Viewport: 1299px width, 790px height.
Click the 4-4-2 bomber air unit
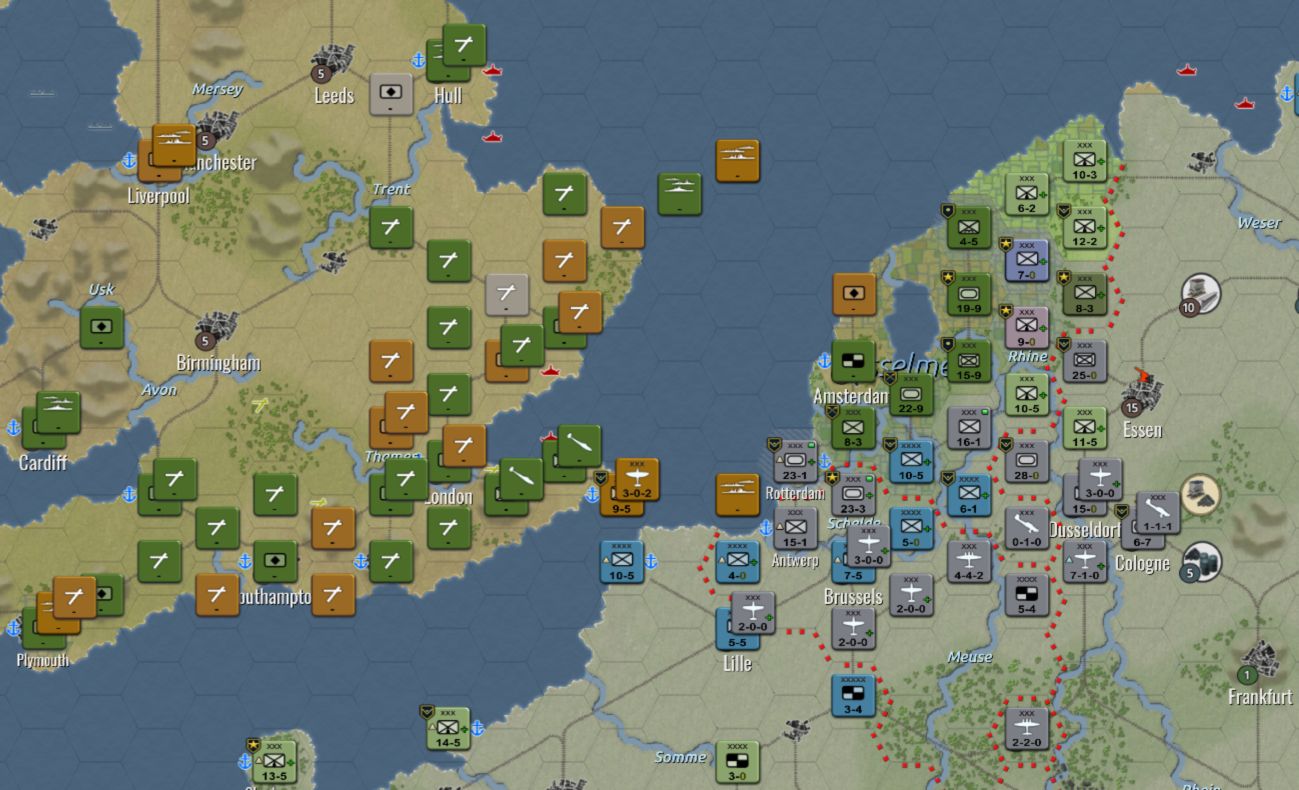969,561
